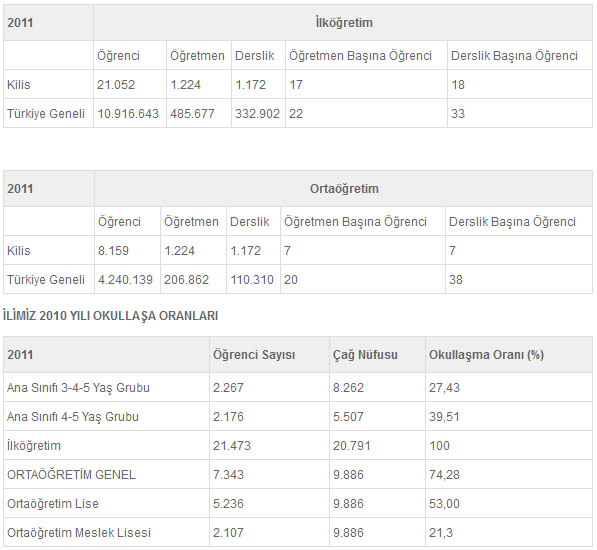Screen dimensions: 597x550
Task: Click the Okullaşma Oranı (%) header
Action: (486, 355)
